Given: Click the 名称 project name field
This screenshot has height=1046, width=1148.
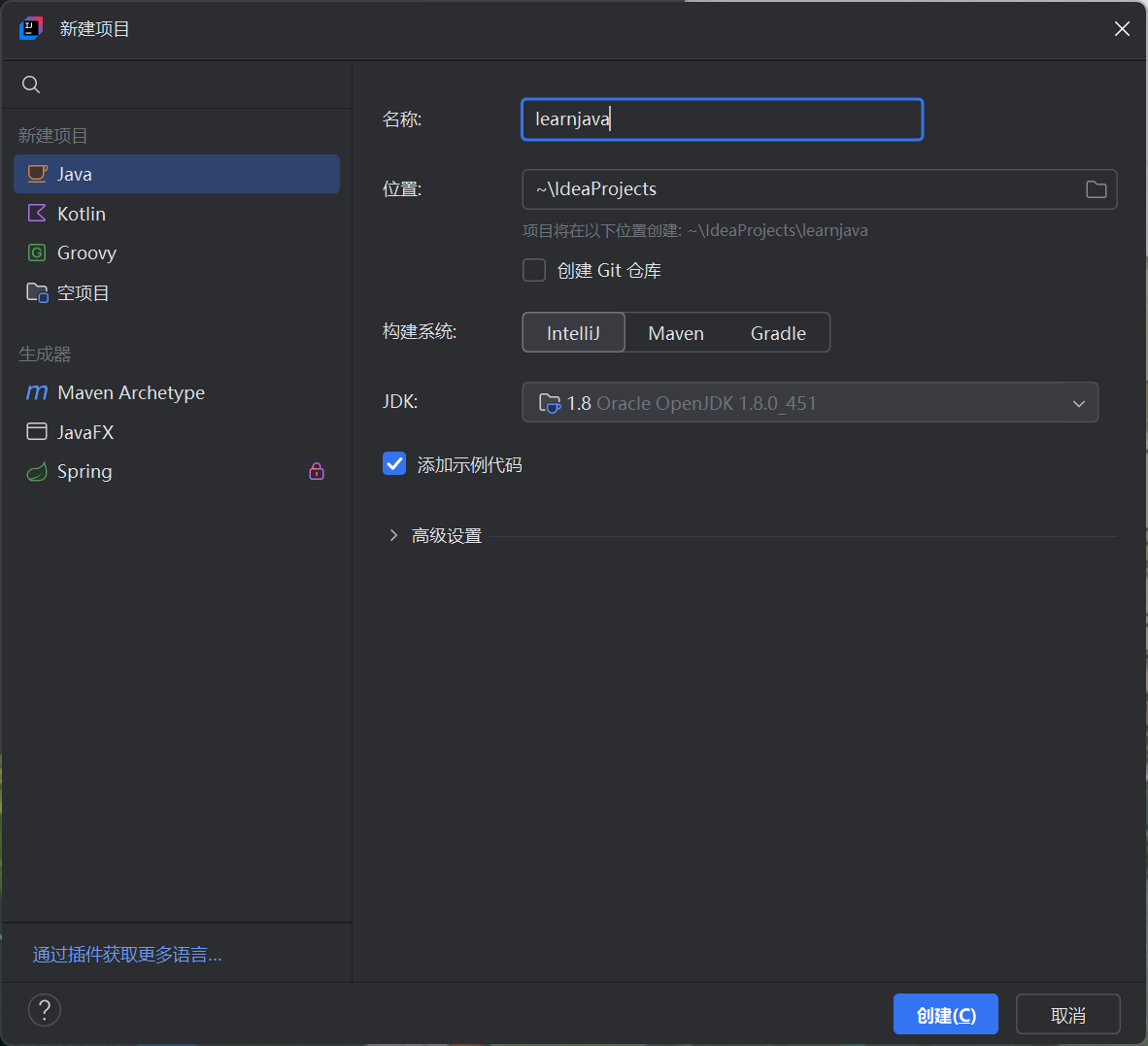Looking at the screenshot, I should (x=722, y=119).
